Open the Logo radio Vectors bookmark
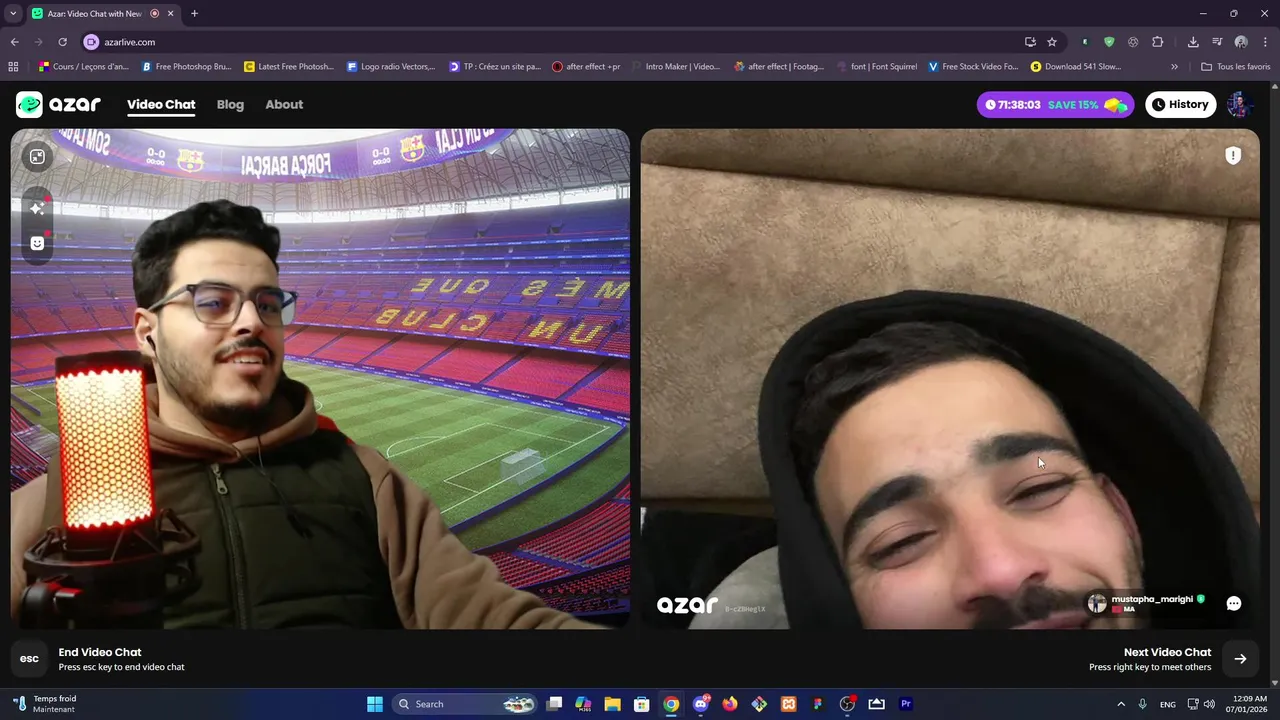1280x720 pixels. [x=391, y=67]
